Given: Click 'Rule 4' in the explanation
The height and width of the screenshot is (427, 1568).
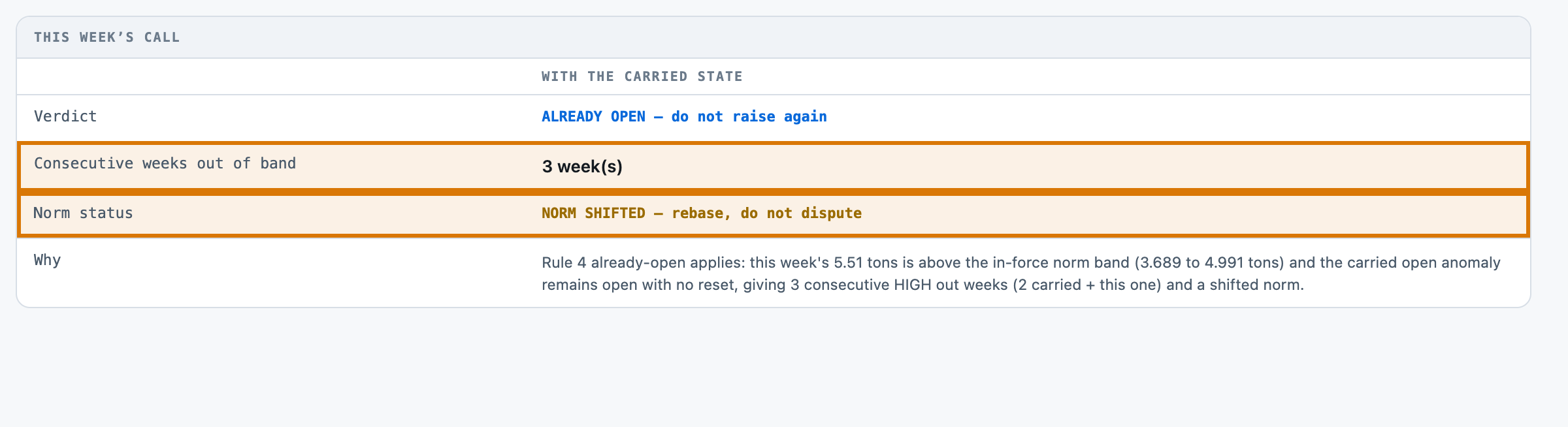Looking at the screenshot, I should (x=564, y=262).
